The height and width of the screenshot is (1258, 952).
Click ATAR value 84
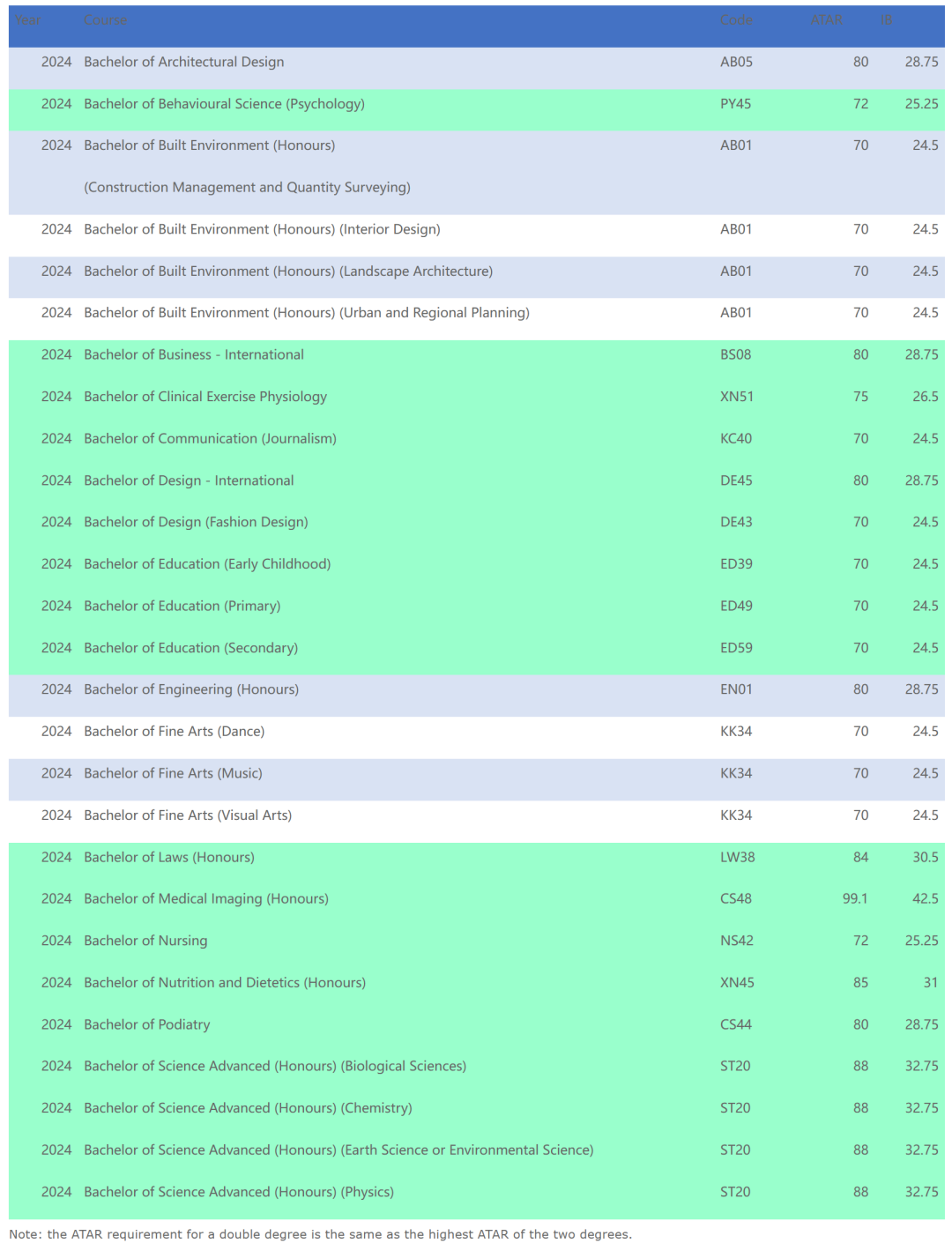[860, 857]
